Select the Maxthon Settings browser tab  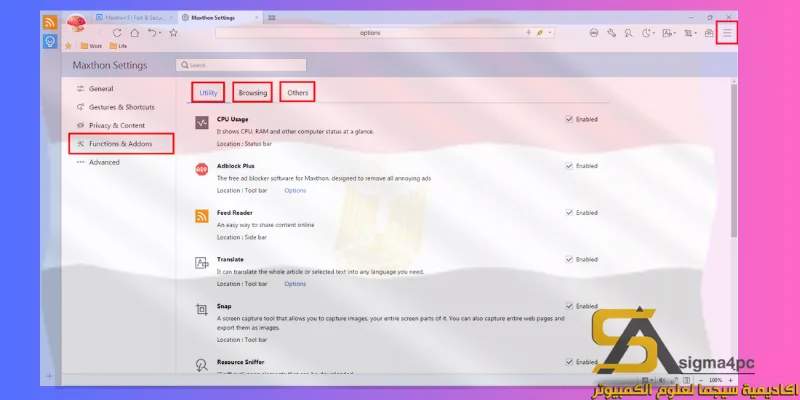(x=219, y=17)
